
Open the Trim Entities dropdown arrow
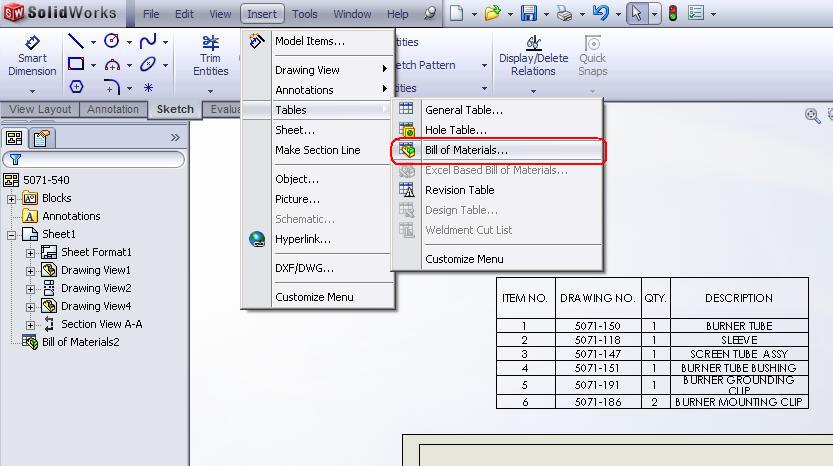(x=210, y=91)
